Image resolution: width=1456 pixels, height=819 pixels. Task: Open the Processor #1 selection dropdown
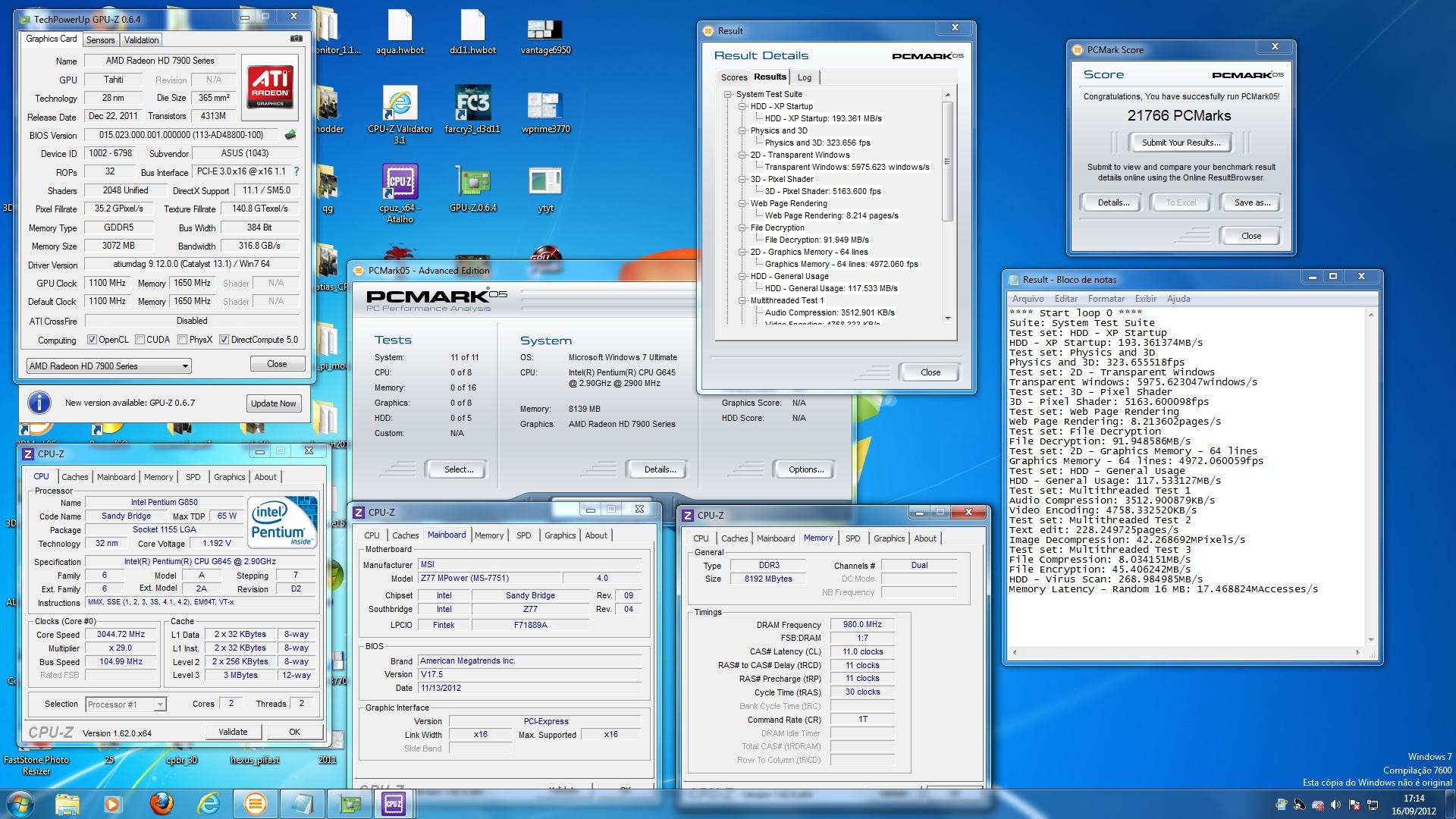coord(125,704)
